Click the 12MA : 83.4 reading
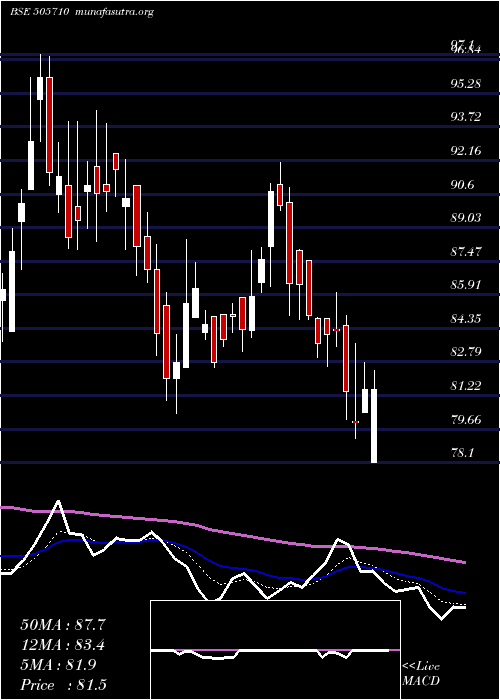The image size is (500, 700). click(x=63, y=645)
